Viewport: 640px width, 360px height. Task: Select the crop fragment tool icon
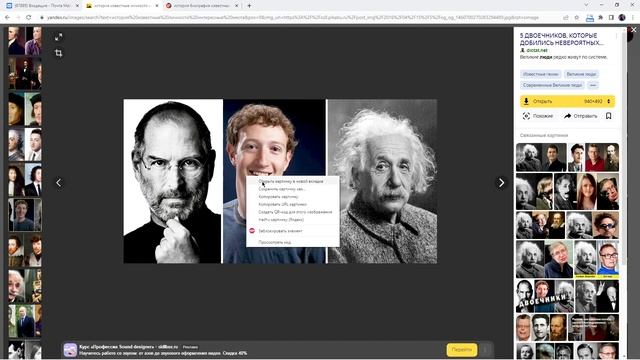(58, 53)
